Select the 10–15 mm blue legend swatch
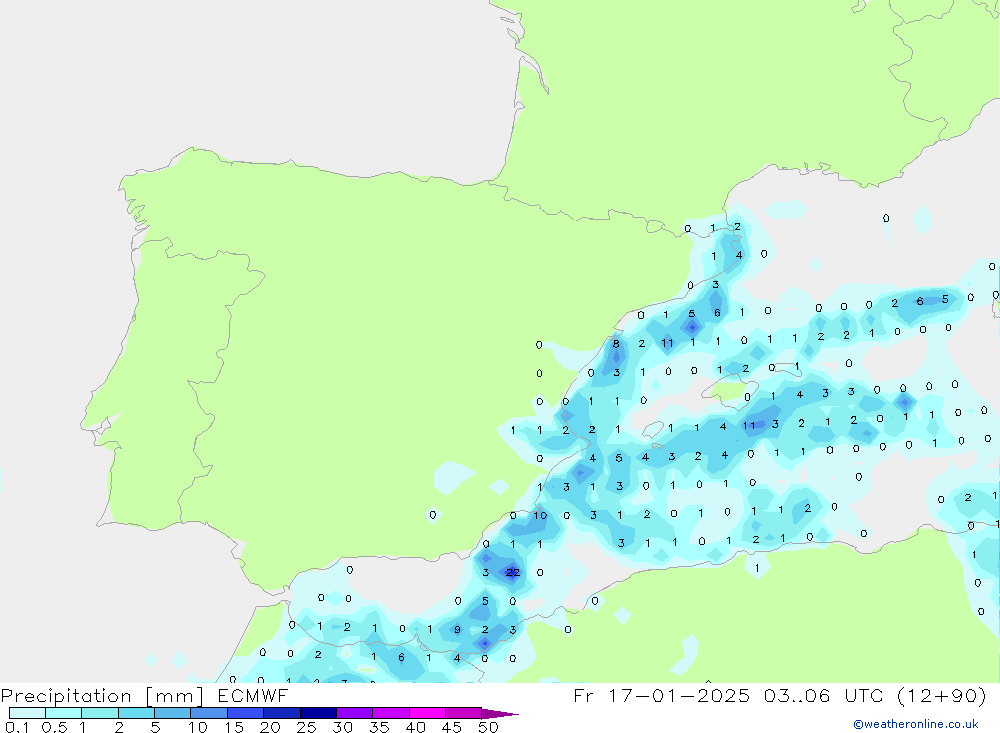 (x=208, y=713)
